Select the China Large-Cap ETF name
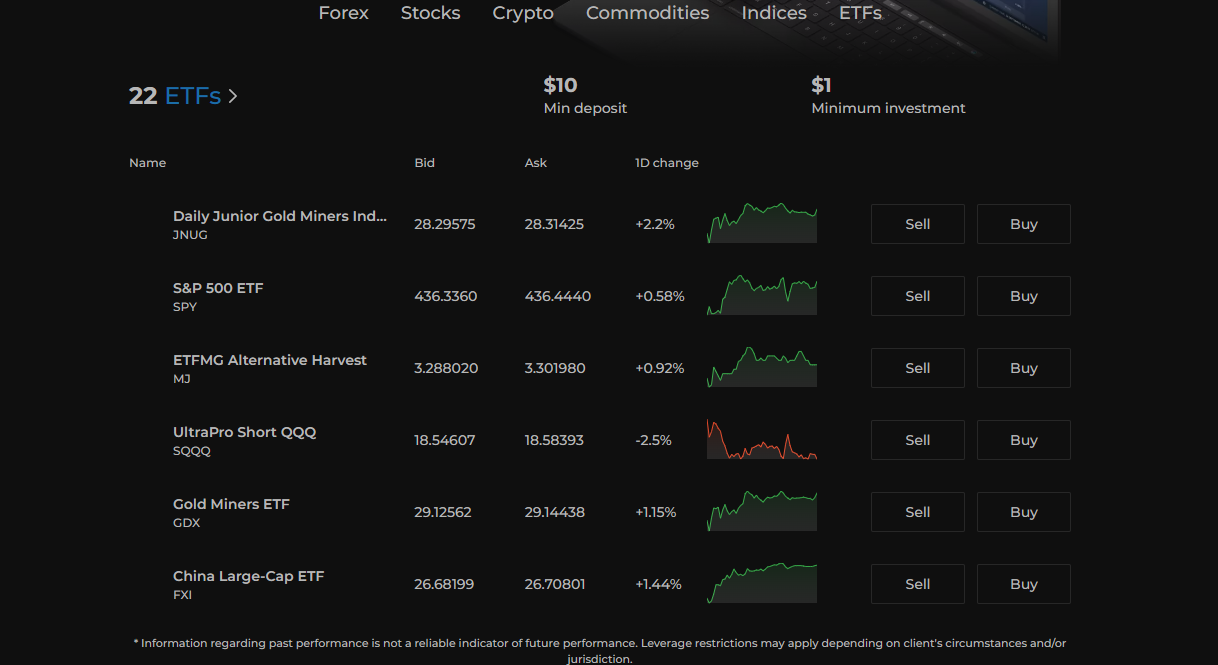Viewport: 1218px width, 665px height. [x=249, y=576]
